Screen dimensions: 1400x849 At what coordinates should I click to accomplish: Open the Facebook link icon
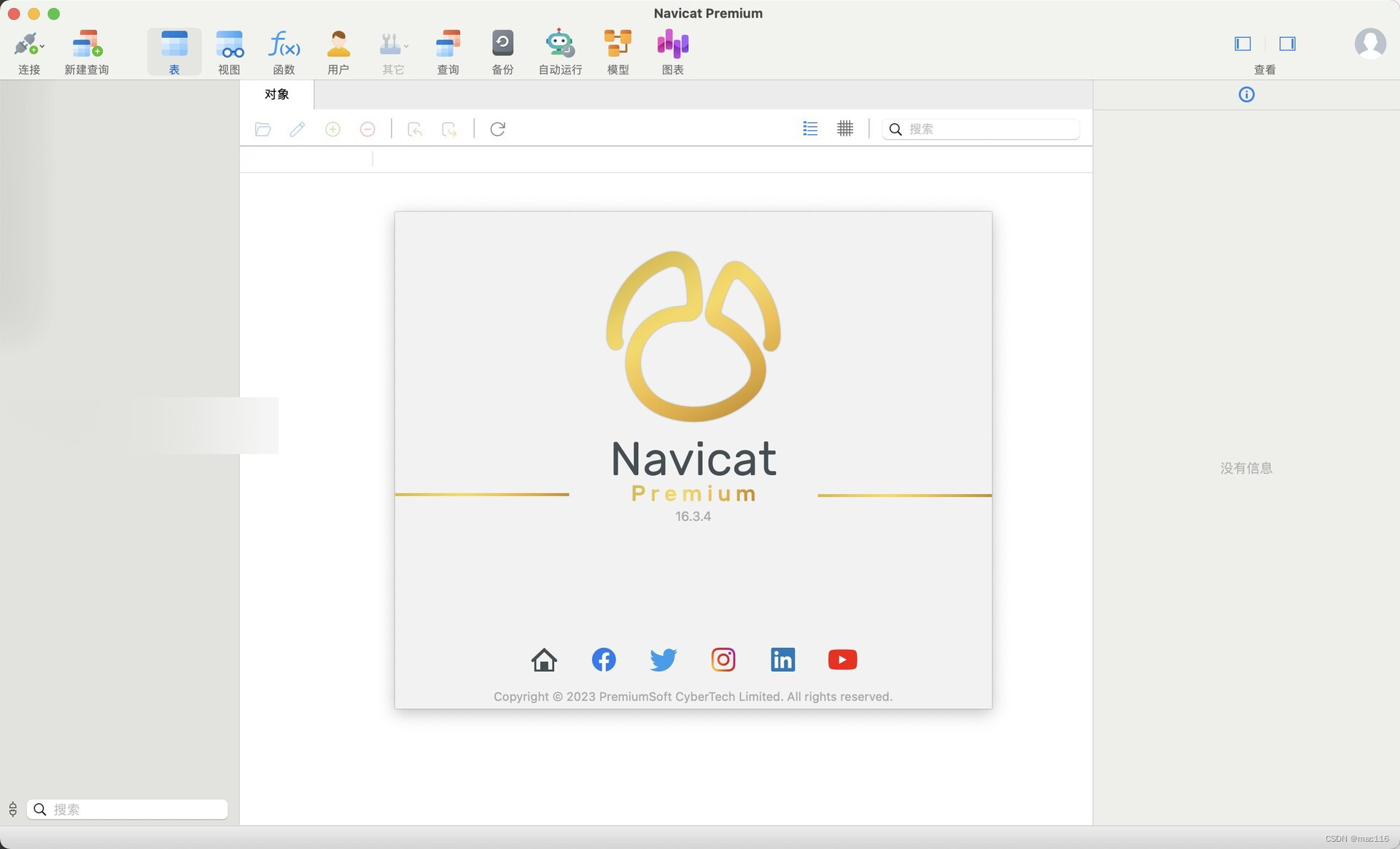pyautogui.click(x=604, y=660)
